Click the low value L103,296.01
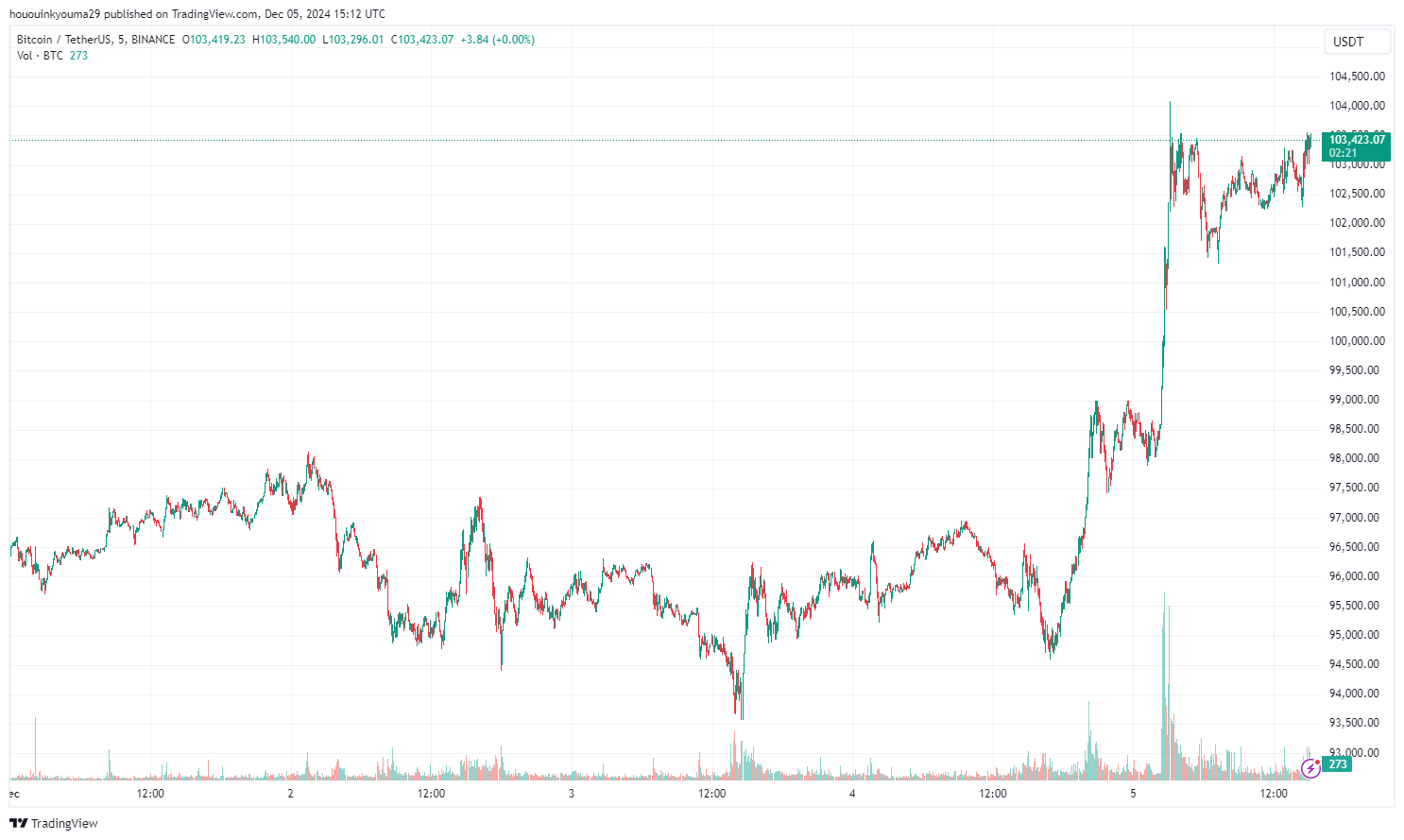 (x=353, y=40)
